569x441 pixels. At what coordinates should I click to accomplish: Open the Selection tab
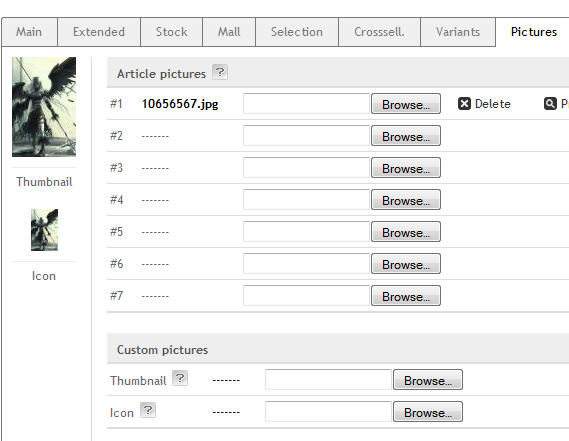pos(297,32)
